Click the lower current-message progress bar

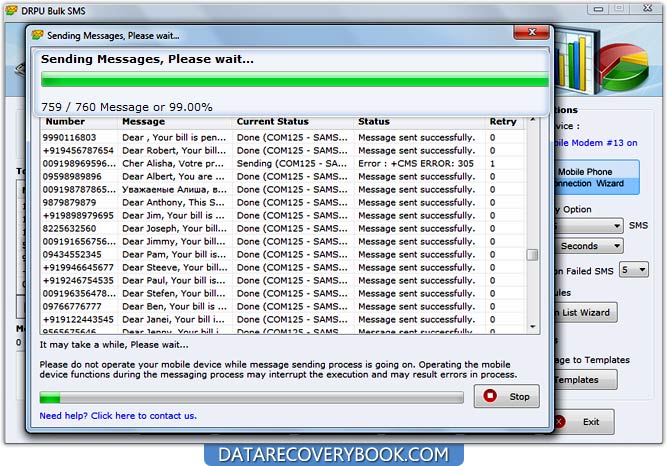click(x=251, y=397)
